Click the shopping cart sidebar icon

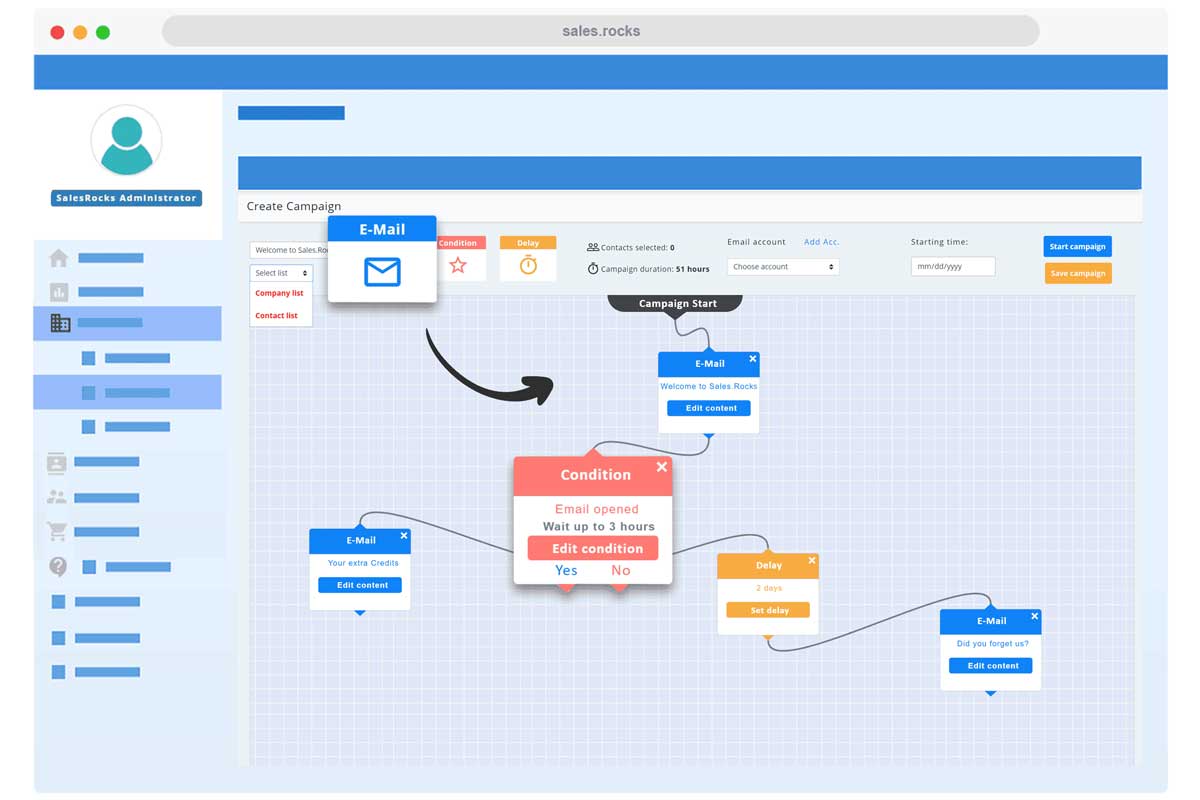[x=57, y=531]
